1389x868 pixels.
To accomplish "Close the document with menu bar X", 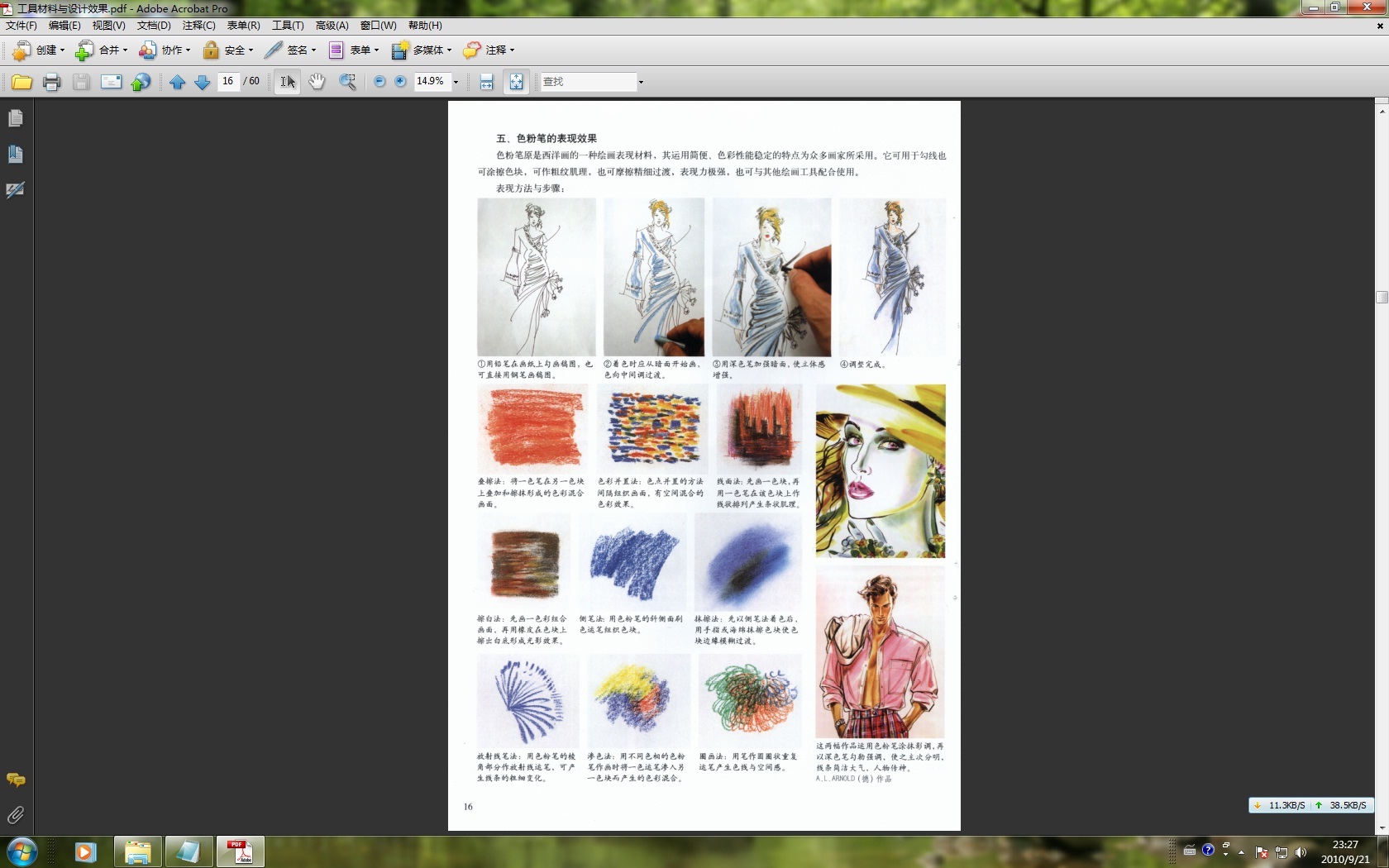I will point(1380,26).
